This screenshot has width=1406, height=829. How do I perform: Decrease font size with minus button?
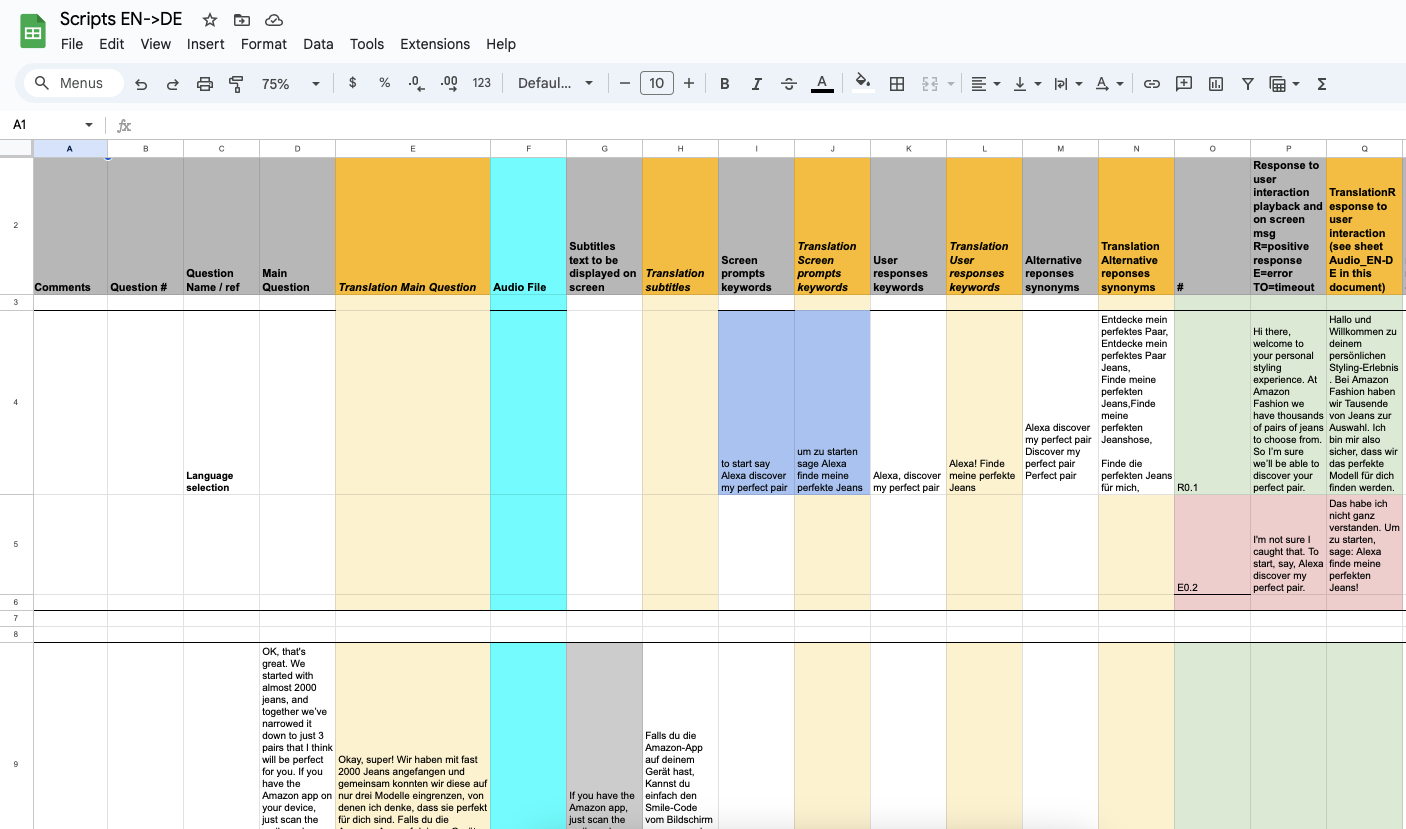625,83
